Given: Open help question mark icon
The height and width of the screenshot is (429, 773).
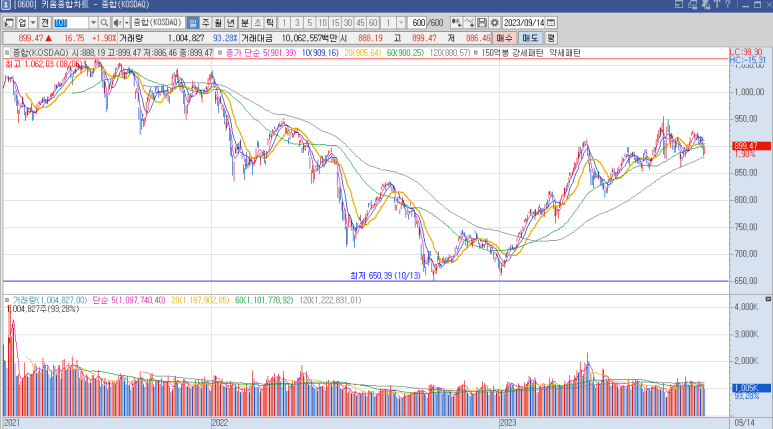Looking at the screenshot, I should [727, 4].
